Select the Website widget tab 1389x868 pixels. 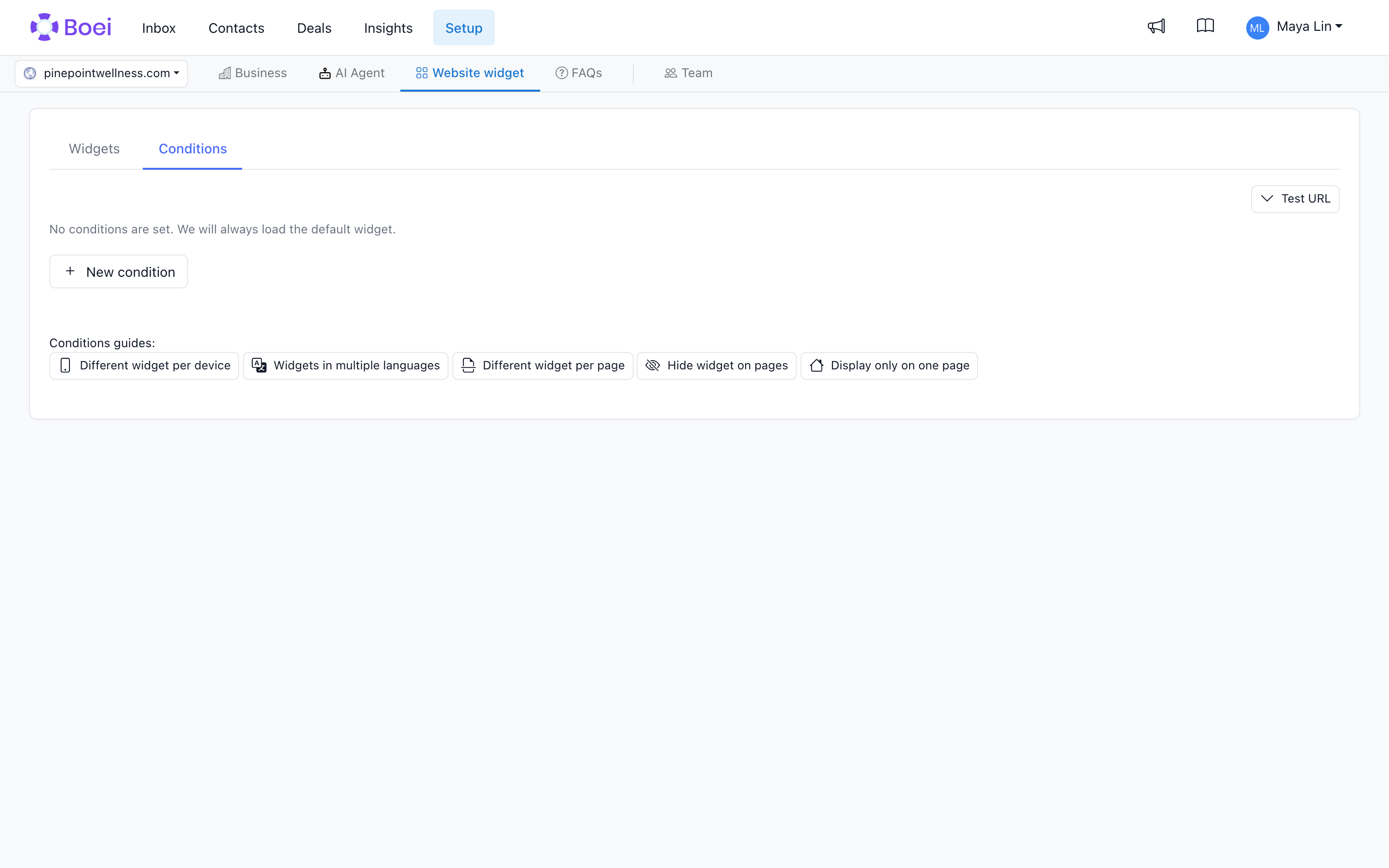pos(470,73)
